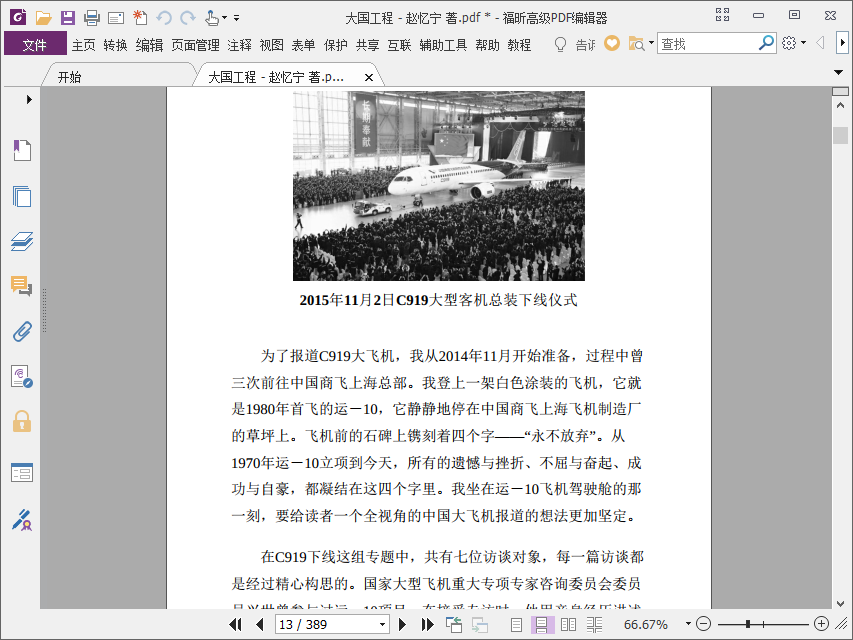The height and width of the screenshot is (640, 853).
Task: Click the email envelope icon in quick toolbar
Action: pyautogui.click(x=116, y=19)
